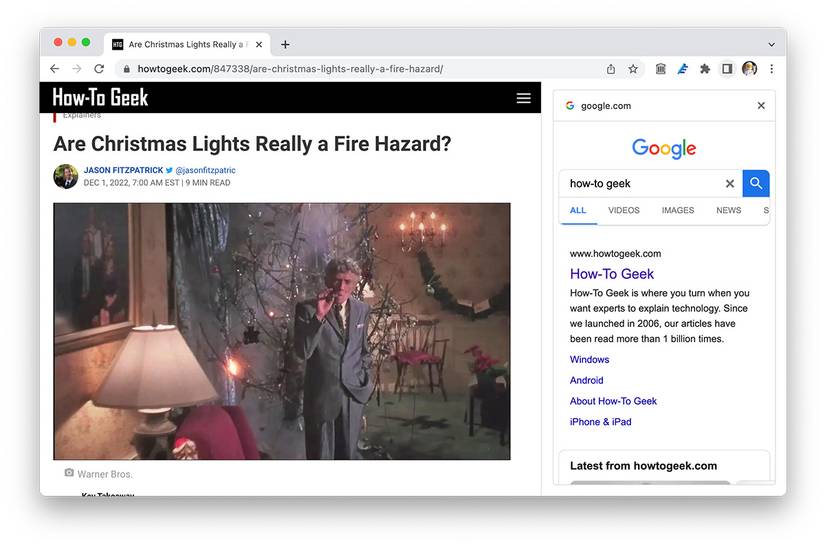Click the Jason Fitzpatrick author avatar
Image resolution: width=825 pixels, height=547 pixels.
tap(66, 176)
